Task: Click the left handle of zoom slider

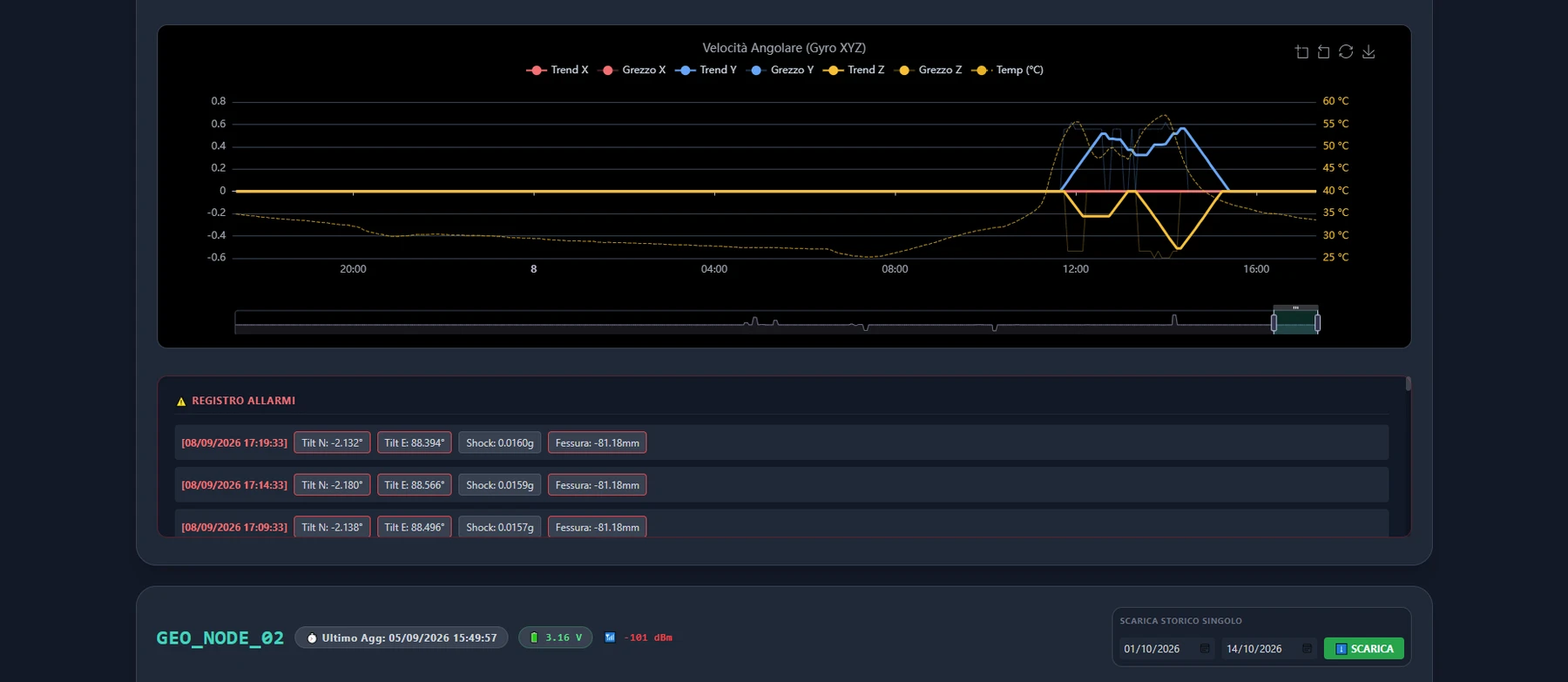Action: 1274,323
